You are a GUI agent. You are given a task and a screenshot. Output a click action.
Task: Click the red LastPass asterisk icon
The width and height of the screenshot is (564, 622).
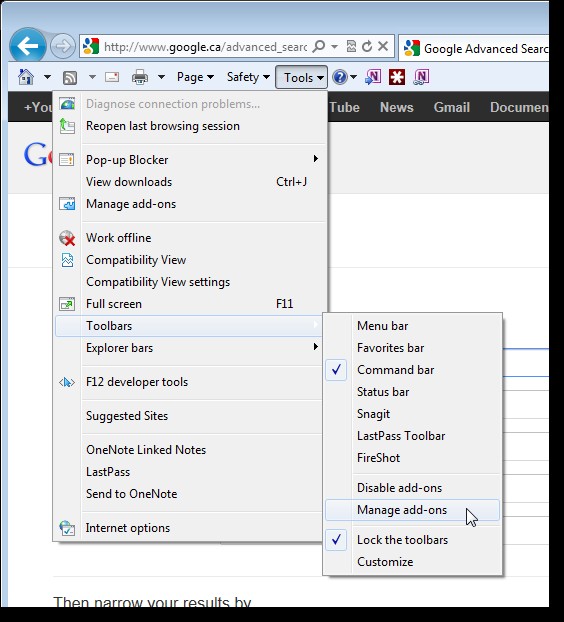tap(397, 77)
